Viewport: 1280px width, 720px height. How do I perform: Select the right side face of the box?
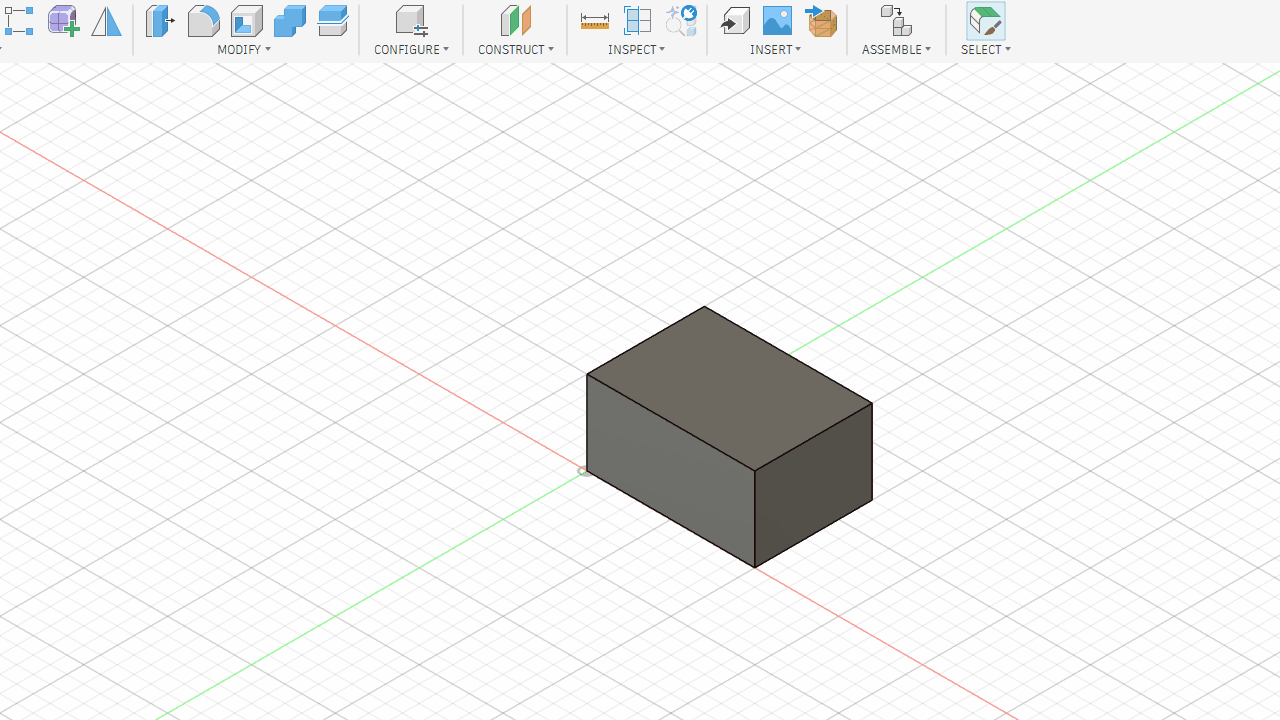pyautogui.click(x=813, y=485)
